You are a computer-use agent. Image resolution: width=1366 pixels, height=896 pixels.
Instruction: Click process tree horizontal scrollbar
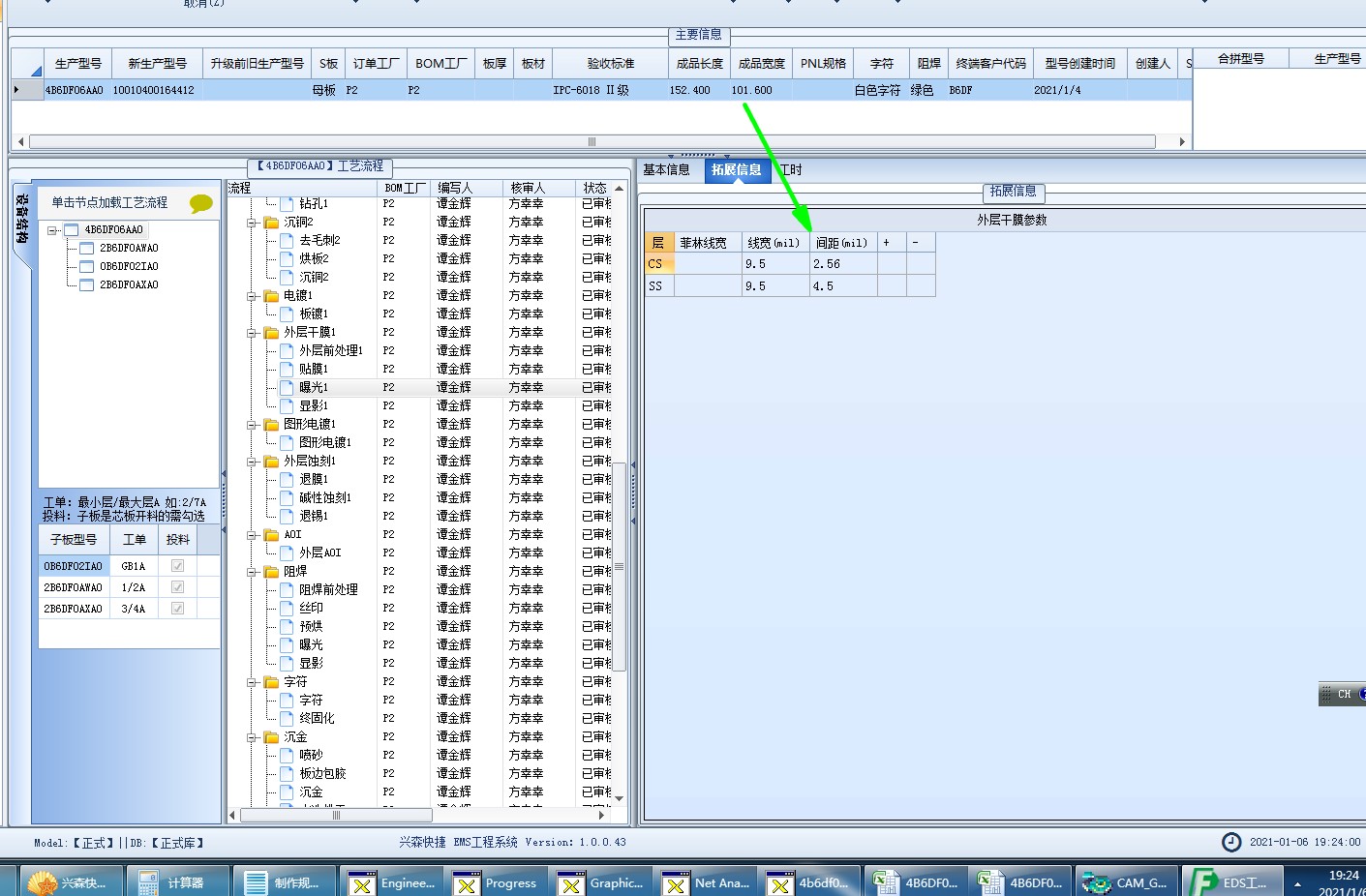pos(336,815)
